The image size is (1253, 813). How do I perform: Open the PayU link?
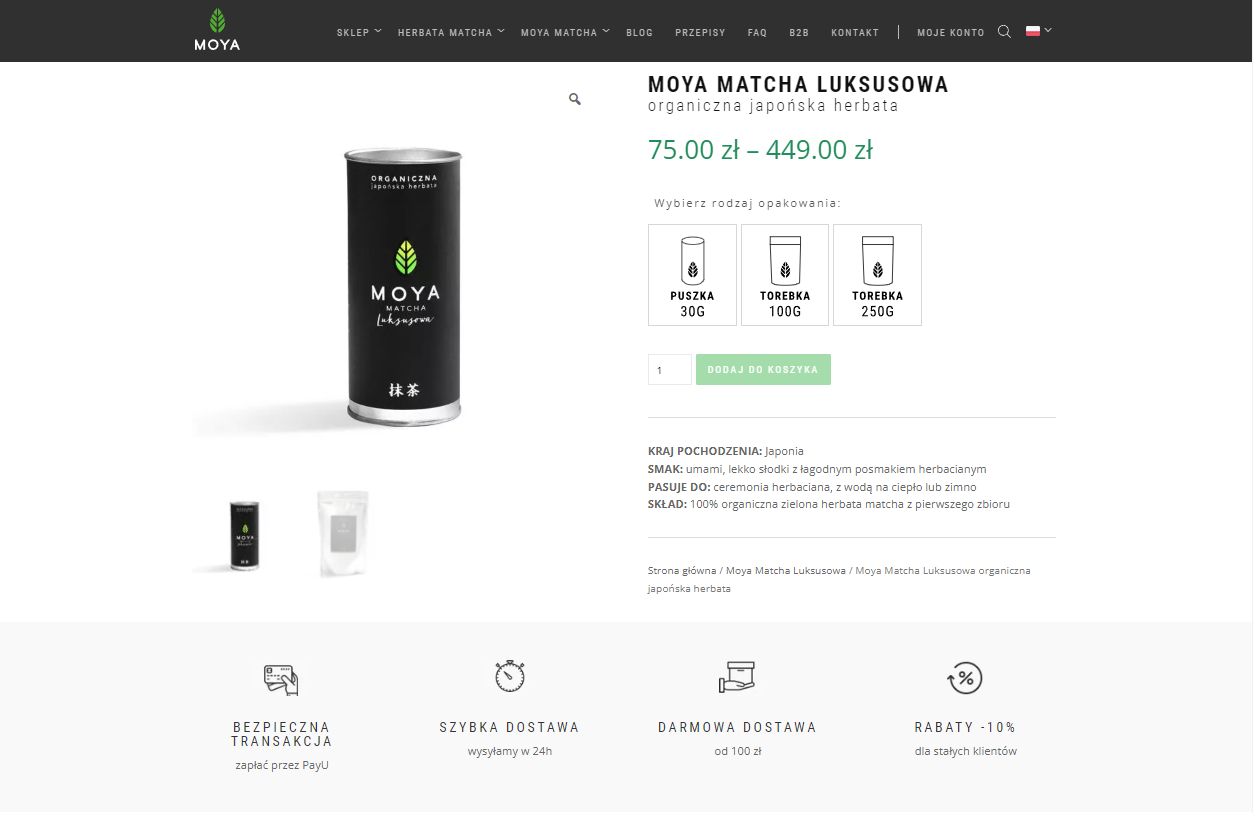(315, 765)
